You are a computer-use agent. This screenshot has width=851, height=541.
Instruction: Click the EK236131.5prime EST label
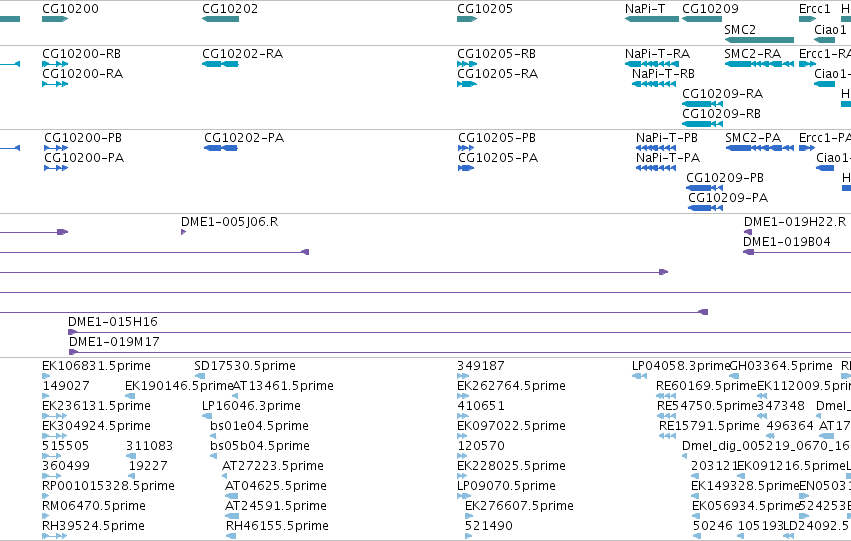point(96,406)
